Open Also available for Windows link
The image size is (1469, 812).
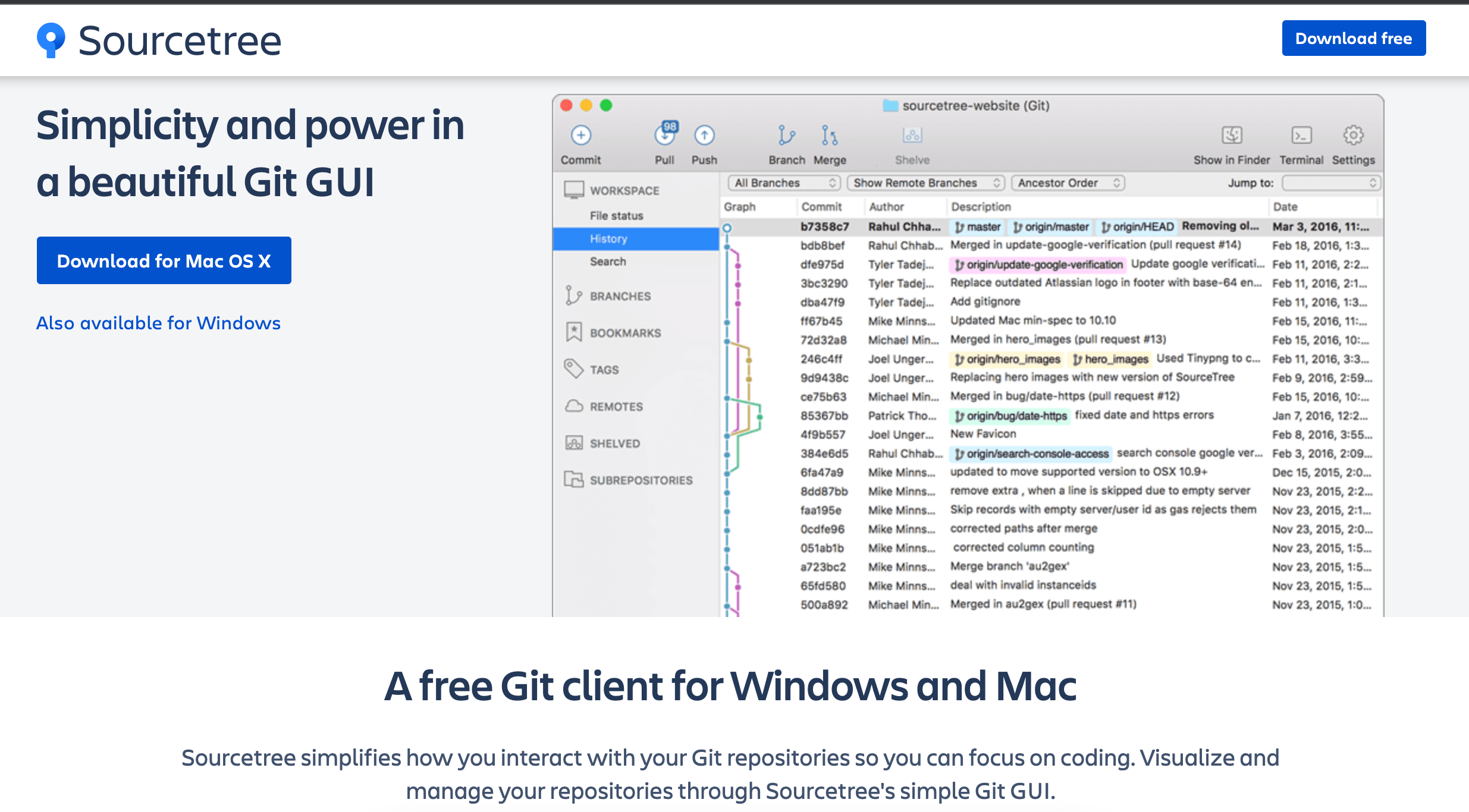(158, 323)
